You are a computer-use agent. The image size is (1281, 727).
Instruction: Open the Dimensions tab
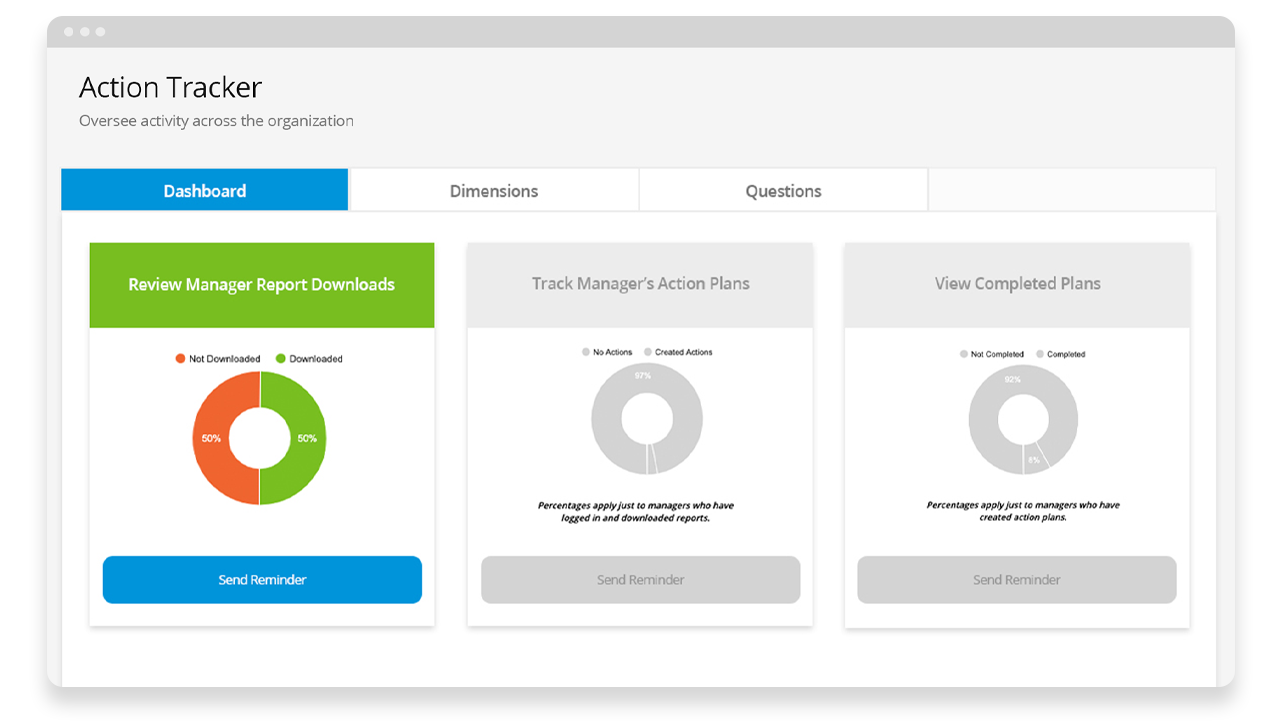(x=493, y=191)
